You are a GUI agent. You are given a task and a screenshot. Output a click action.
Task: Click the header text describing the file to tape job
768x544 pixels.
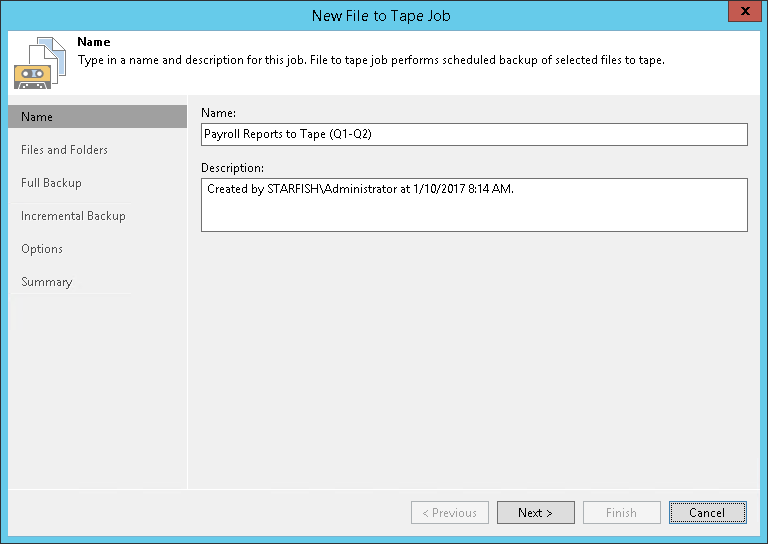click(x=371, y=60)
